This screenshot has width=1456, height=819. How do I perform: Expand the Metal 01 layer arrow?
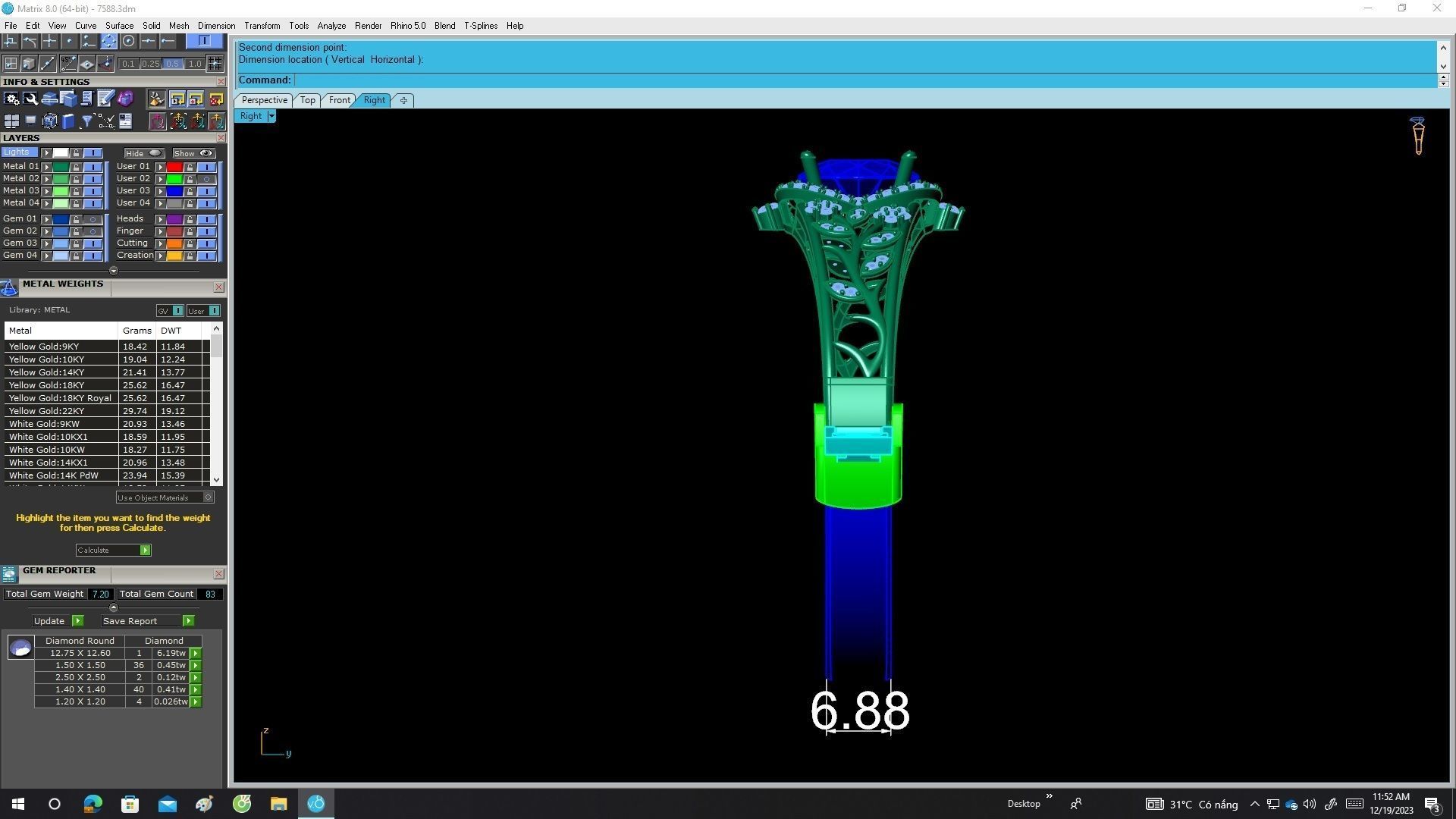pos(47,167)
